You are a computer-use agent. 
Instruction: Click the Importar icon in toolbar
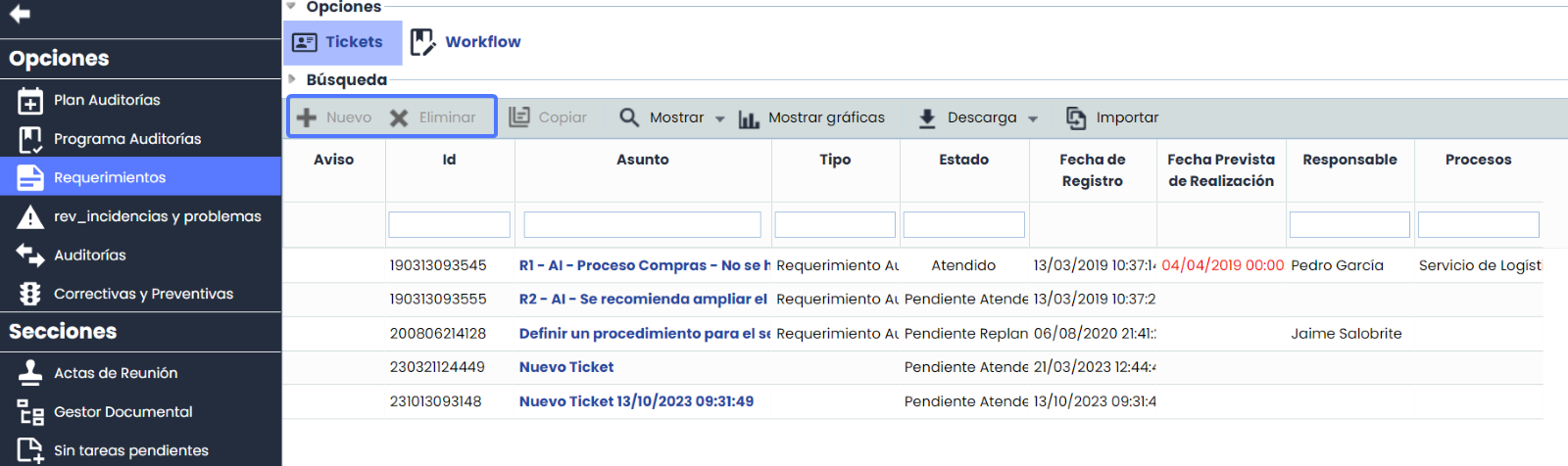[1076, 118]
